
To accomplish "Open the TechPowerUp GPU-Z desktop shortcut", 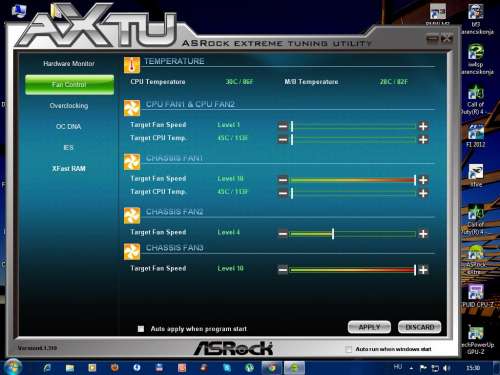I will tap(476, 340).
